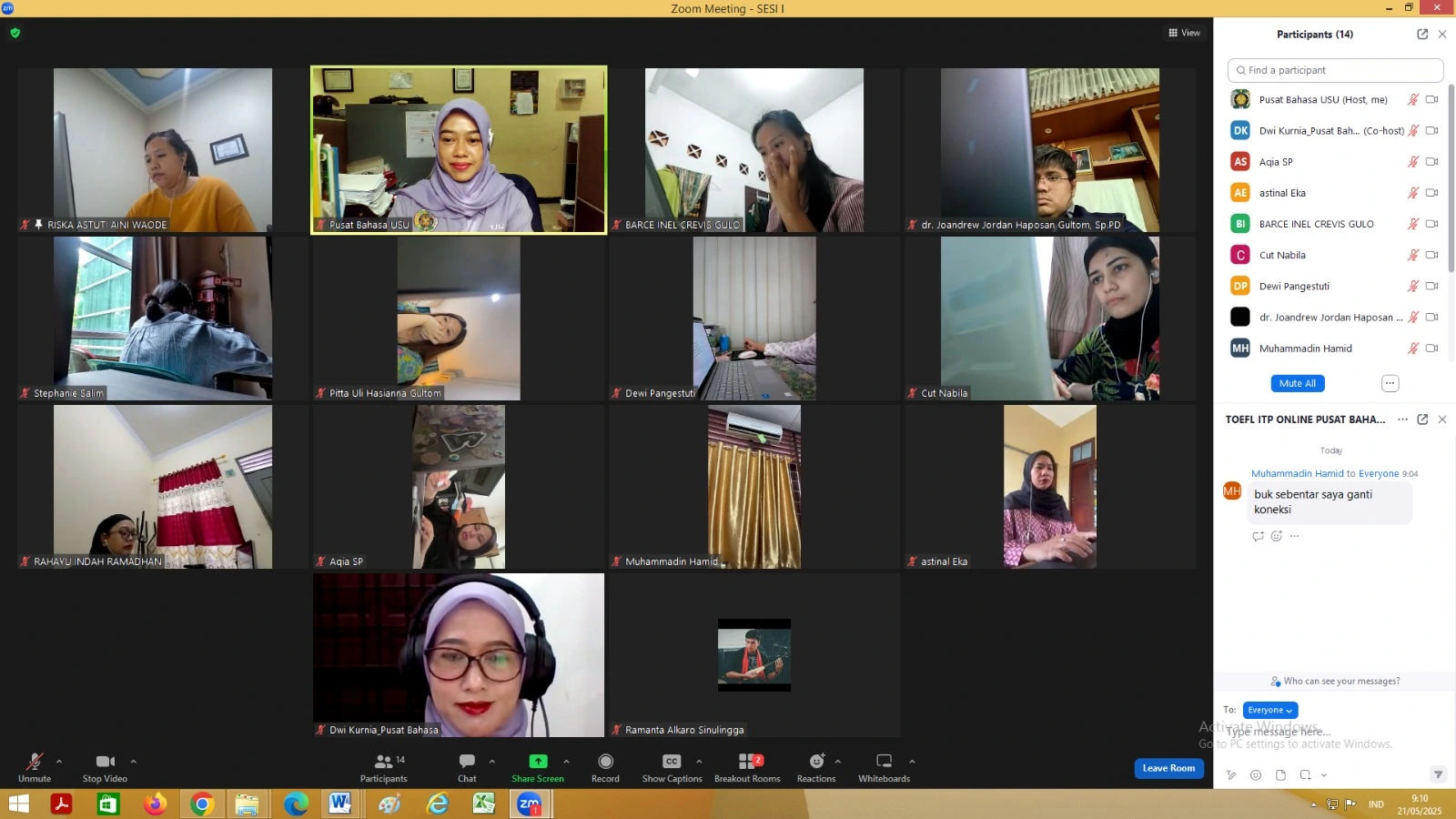Open the Everyone recipient dropdown
1456x819 pixels.
pos(1270,710)
